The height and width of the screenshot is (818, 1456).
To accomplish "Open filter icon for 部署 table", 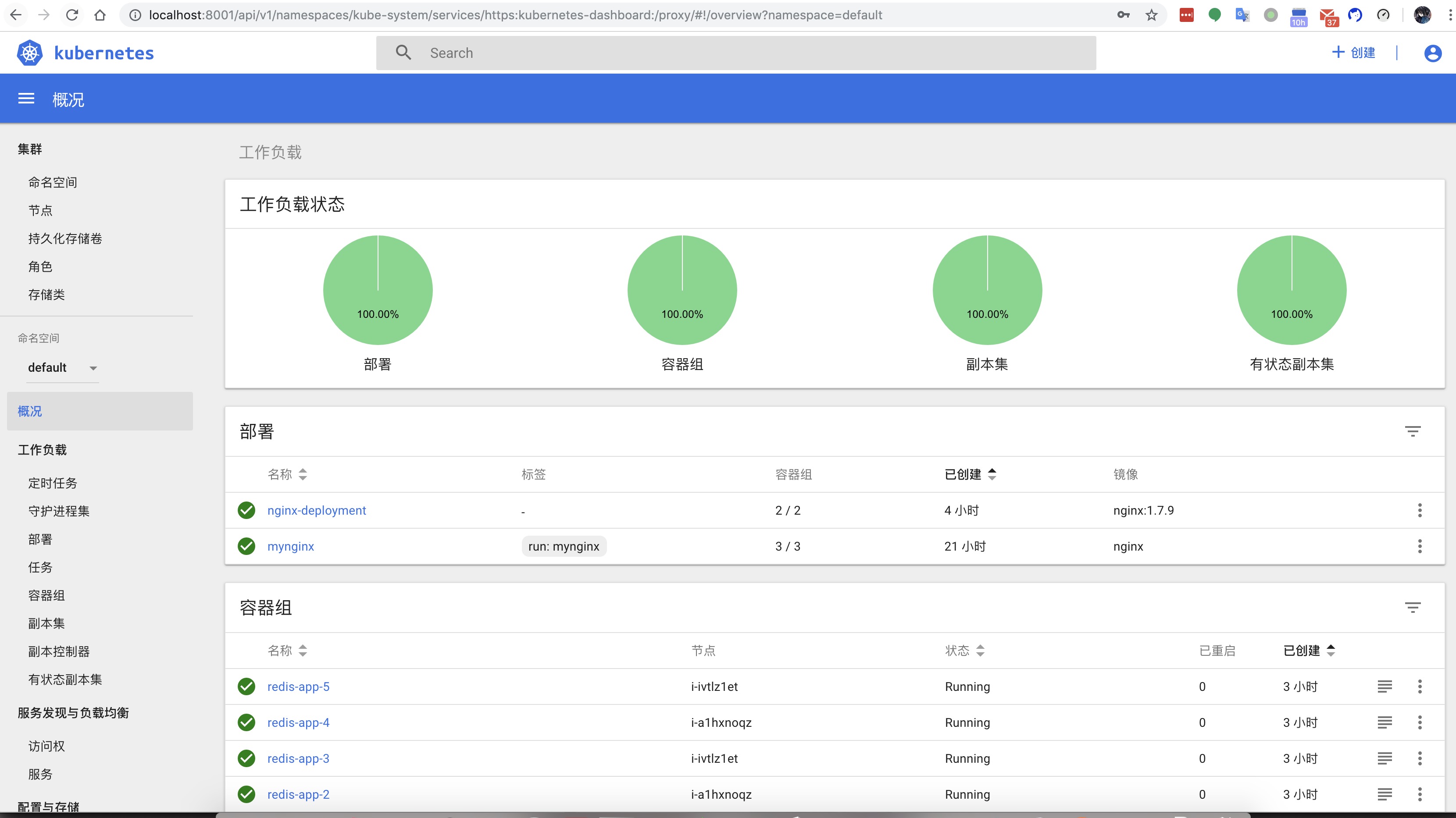I will coord(1413,432).
